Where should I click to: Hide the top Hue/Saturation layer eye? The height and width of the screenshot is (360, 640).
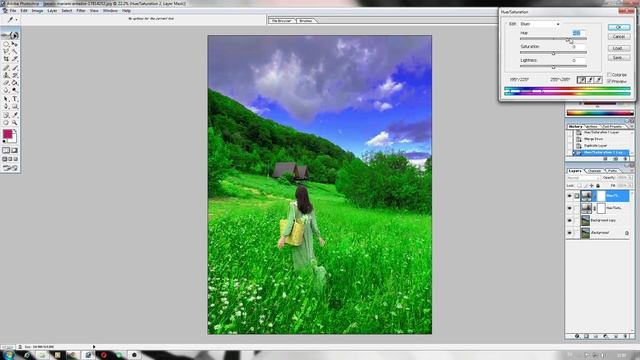point(569,196)
